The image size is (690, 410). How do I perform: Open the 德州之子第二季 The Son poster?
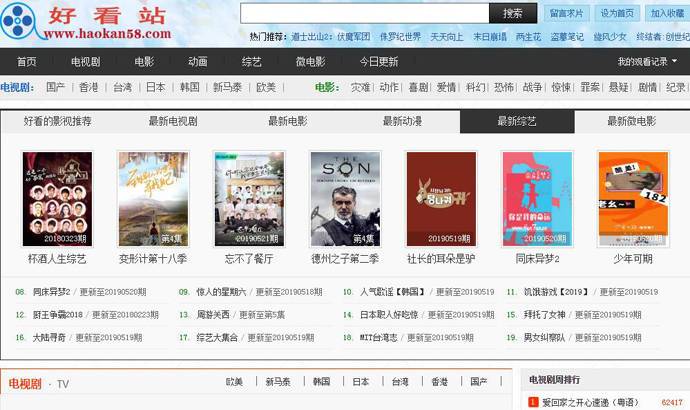click(345, 199)
